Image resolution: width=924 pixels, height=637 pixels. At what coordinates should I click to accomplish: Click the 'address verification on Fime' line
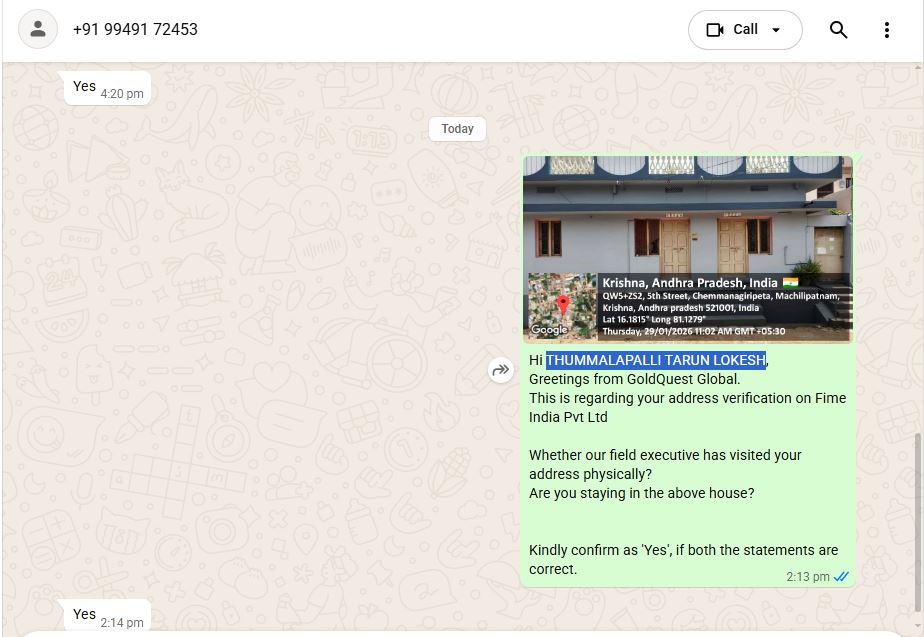pyautogui.click(x=687, y=398)
